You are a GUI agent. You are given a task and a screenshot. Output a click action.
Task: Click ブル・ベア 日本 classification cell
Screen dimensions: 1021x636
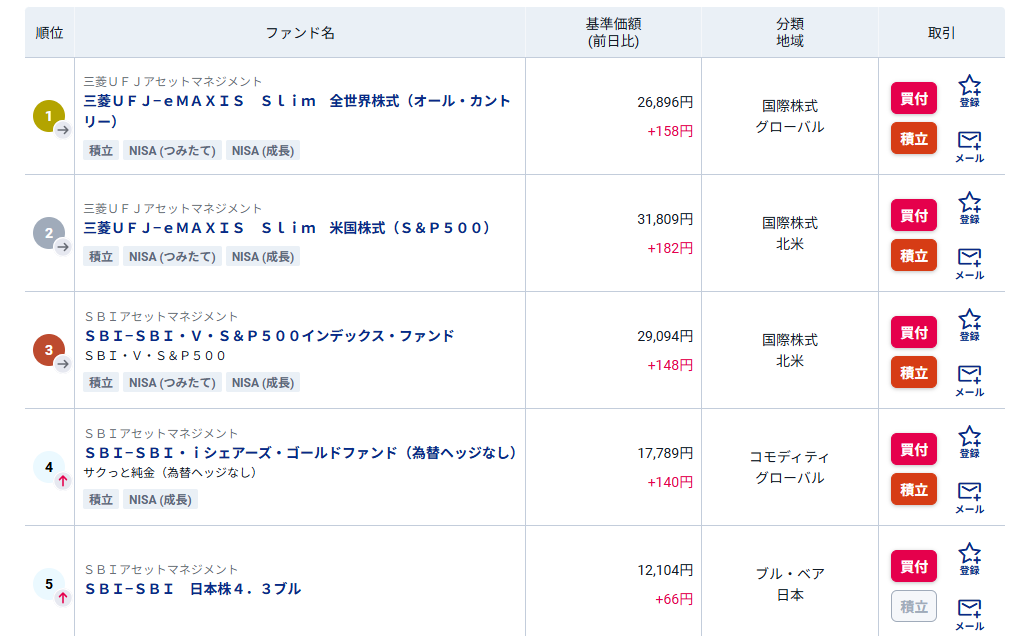[x=790, y=585]
